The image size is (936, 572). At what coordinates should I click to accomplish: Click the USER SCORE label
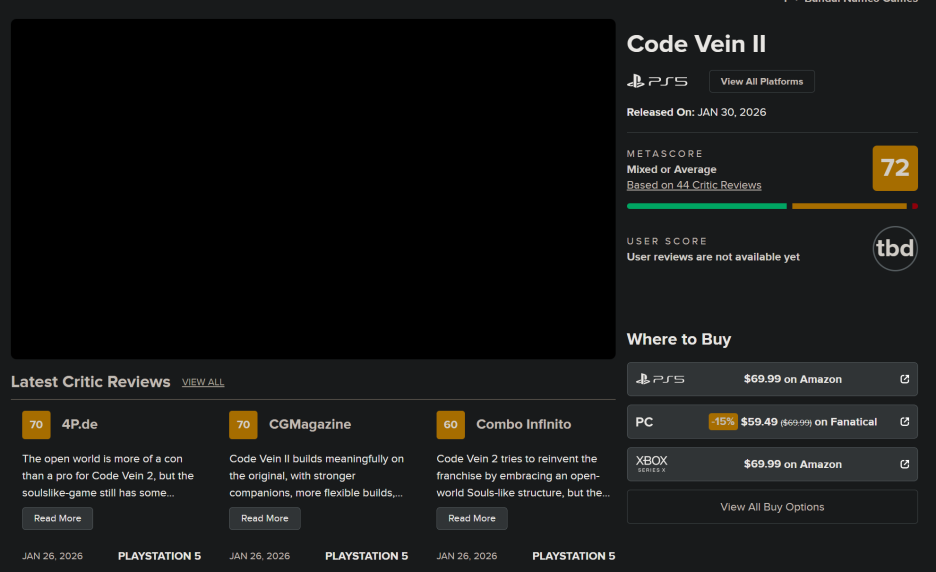[667, 241]
